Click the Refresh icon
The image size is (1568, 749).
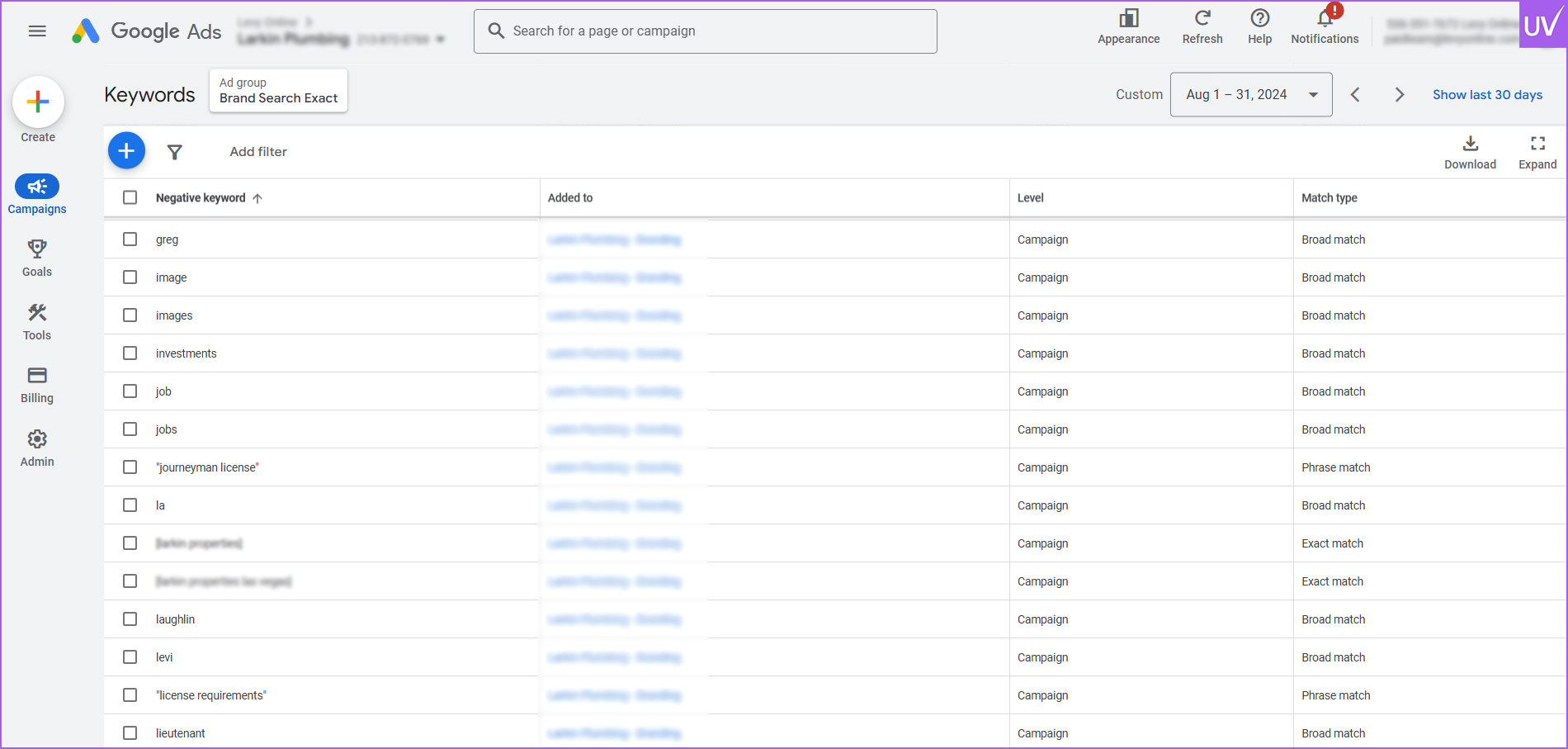click(1202, 20)
